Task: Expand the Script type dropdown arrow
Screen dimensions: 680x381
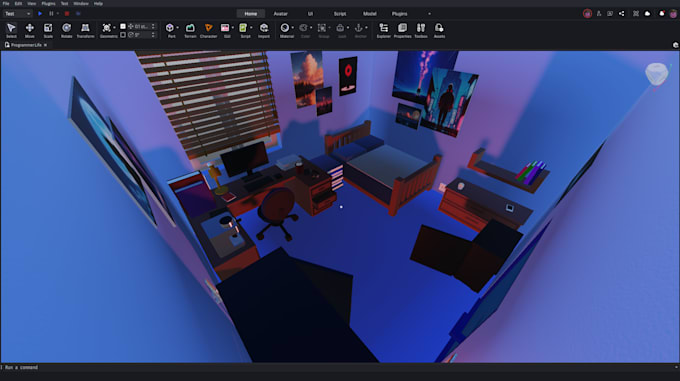Action: [251, 28]
